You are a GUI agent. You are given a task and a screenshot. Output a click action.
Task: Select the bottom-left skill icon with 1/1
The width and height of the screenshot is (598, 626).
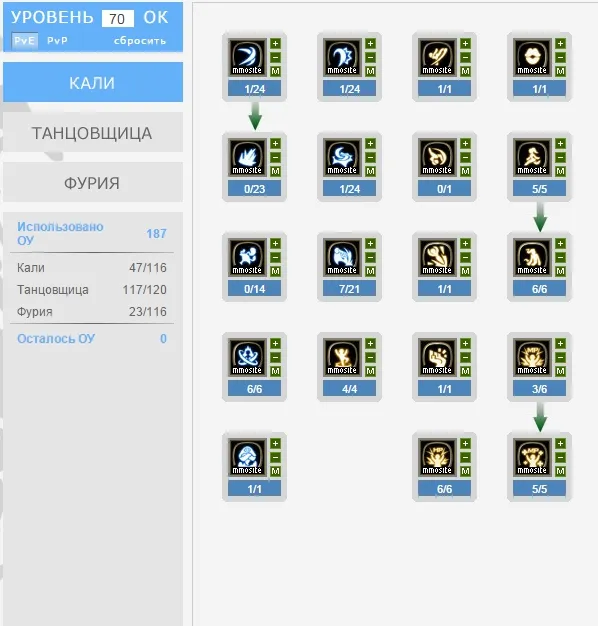click(247, 457)
